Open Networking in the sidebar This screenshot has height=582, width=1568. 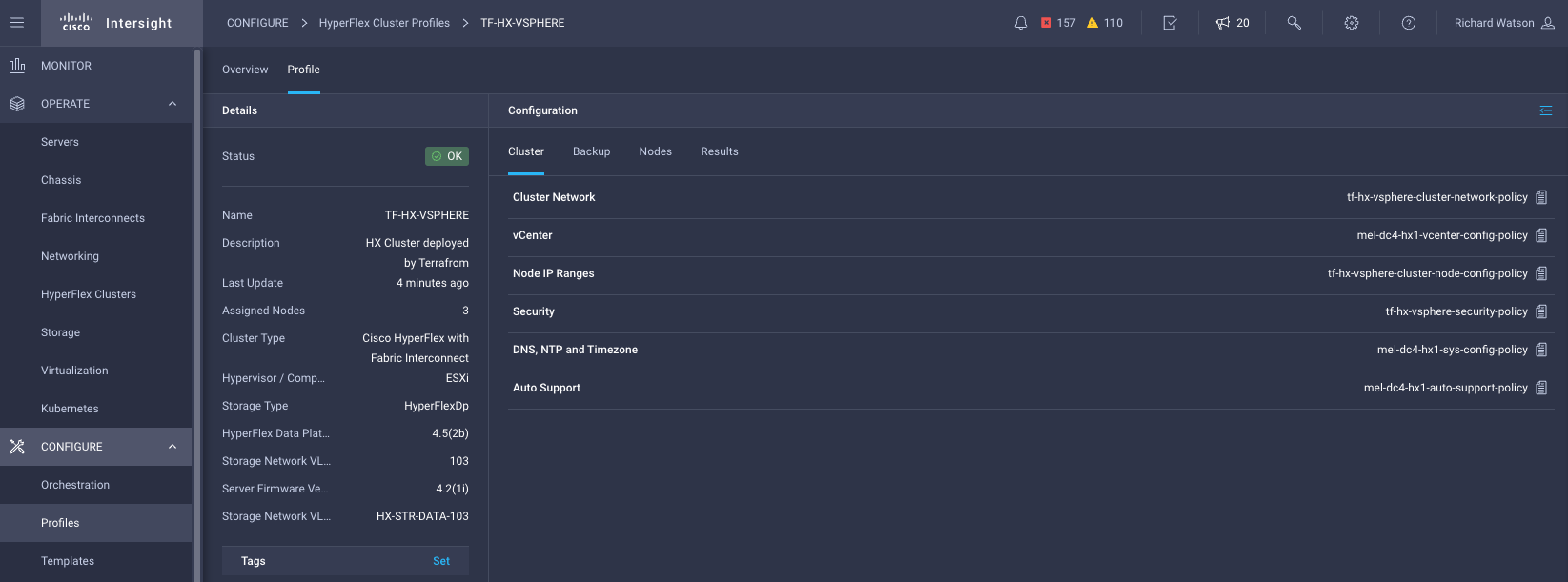[x=95, y=256]
